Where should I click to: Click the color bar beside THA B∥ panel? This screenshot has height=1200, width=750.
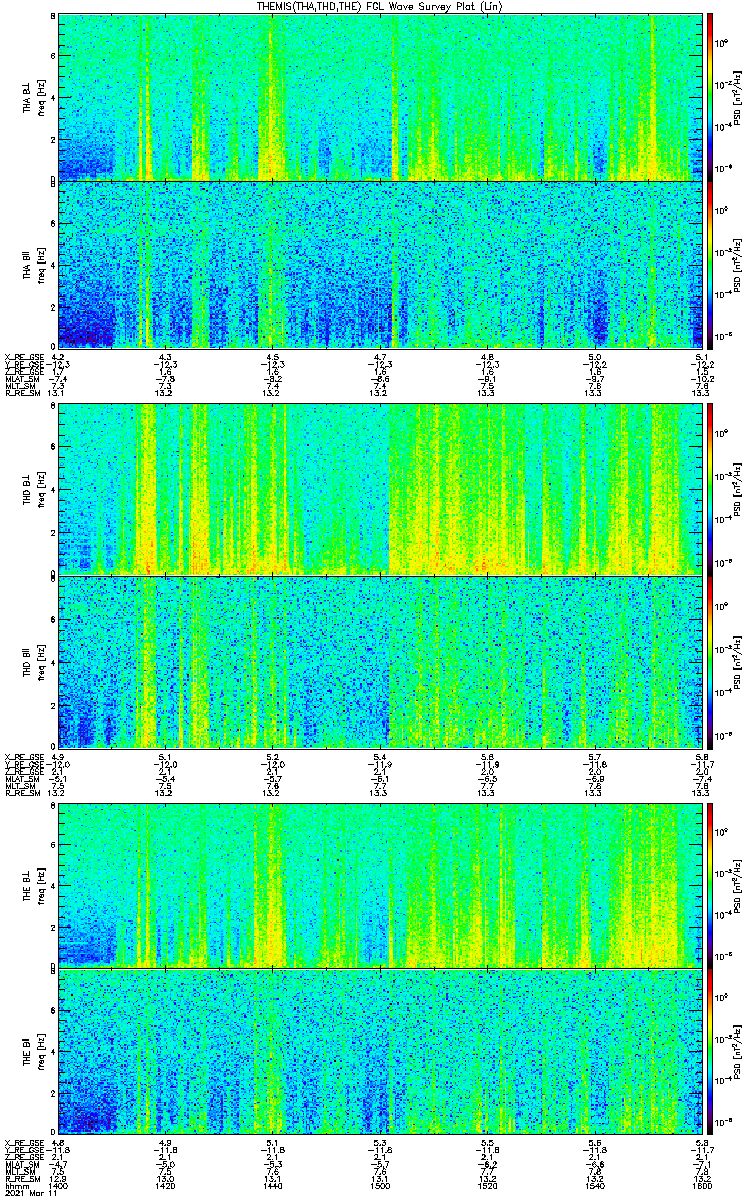(709, 264)
